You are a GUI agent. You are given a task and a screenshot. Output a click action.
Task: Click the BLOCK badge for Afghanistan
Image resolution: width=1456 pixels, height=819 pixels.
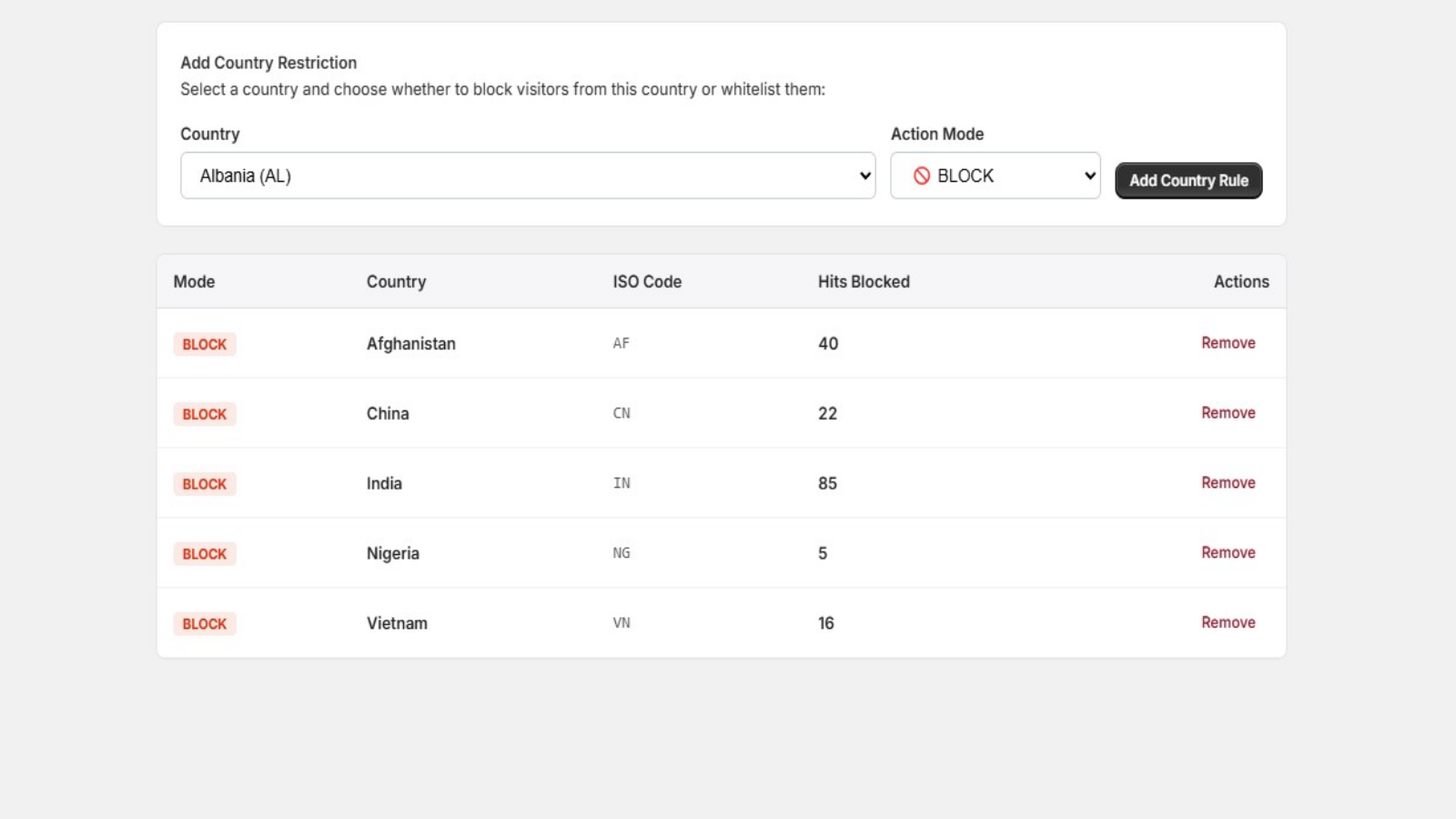205,344
